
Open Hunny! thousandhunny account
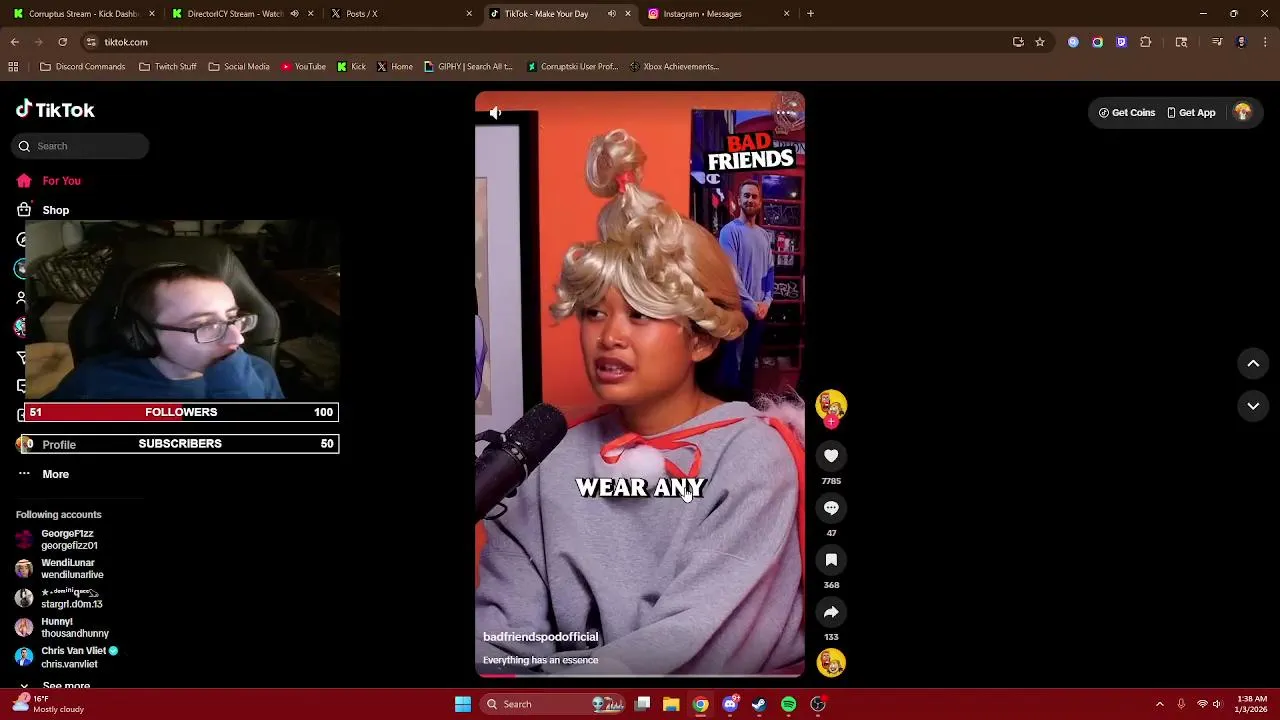(62, 627)
